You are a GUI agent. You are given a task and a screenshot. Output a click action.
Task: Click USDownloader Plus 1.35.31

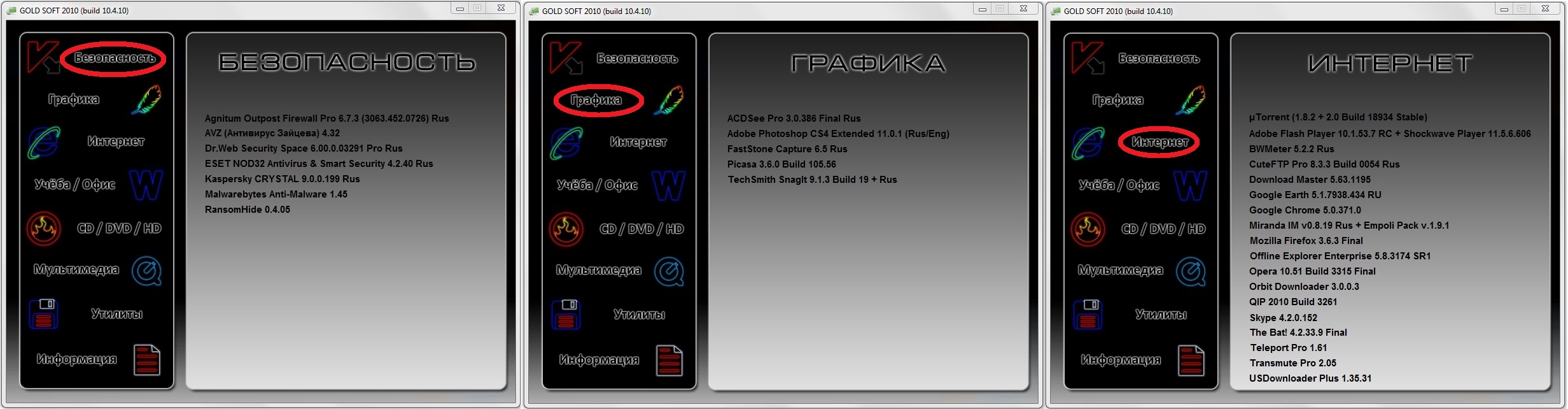[1310, 378]
